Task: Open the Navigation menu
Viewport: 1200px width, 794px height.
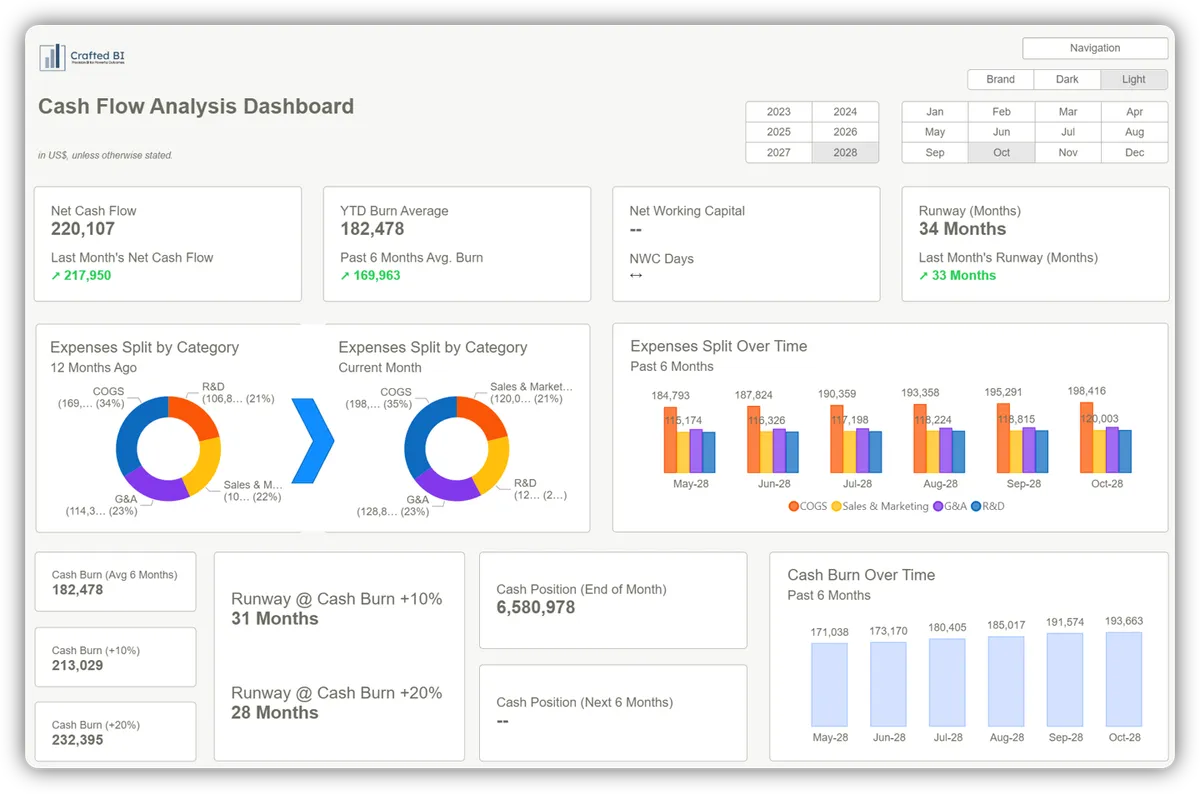Action: tap(1095, 48)
